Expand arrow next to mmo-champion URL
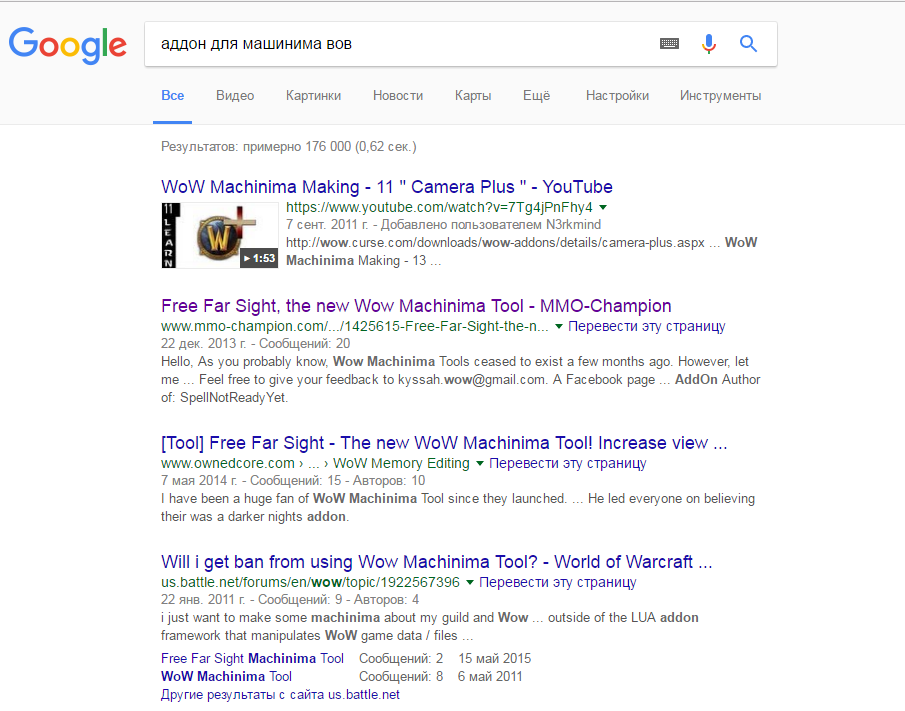Screen dimensions: 905x711 (x=559, y=327)
